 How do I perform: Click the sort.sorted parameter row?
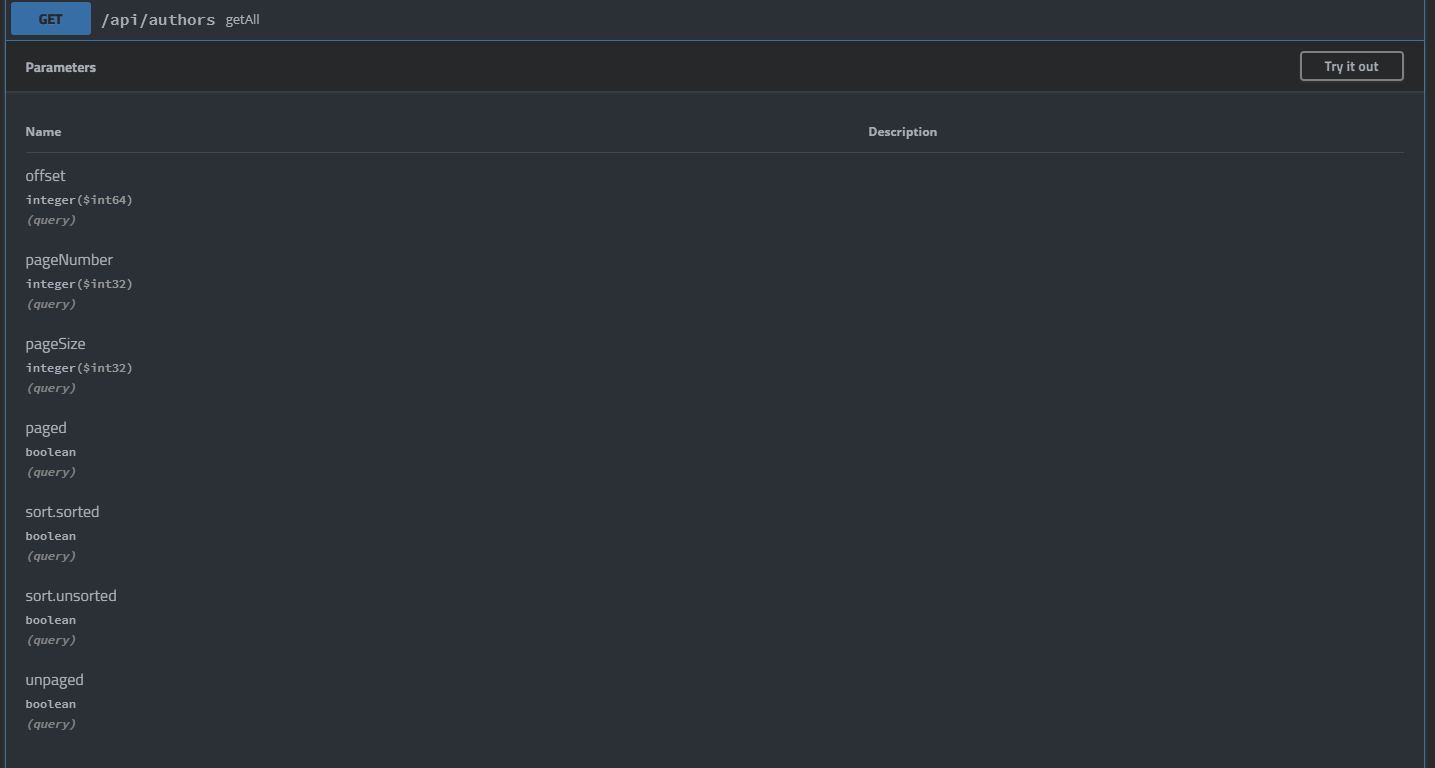pos(62,511)
